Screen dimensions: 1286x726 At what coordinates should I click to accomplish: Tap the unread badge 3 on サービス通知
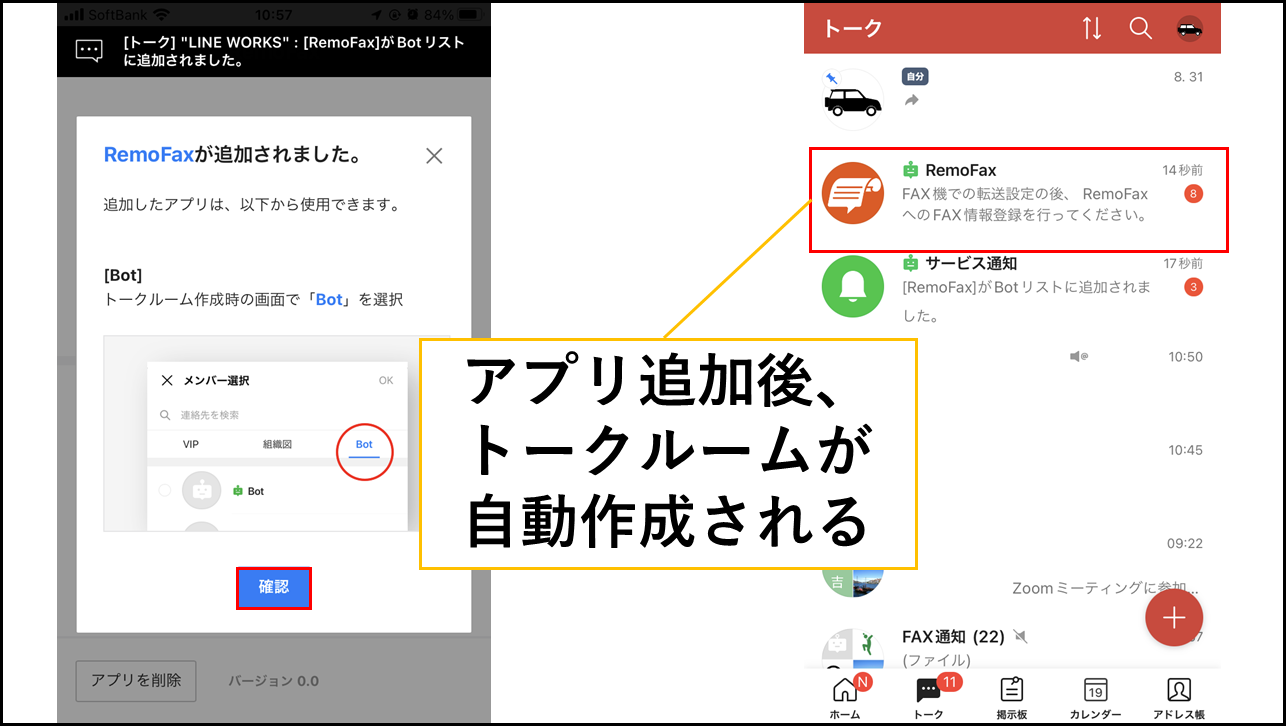(x=1193, y=288)
